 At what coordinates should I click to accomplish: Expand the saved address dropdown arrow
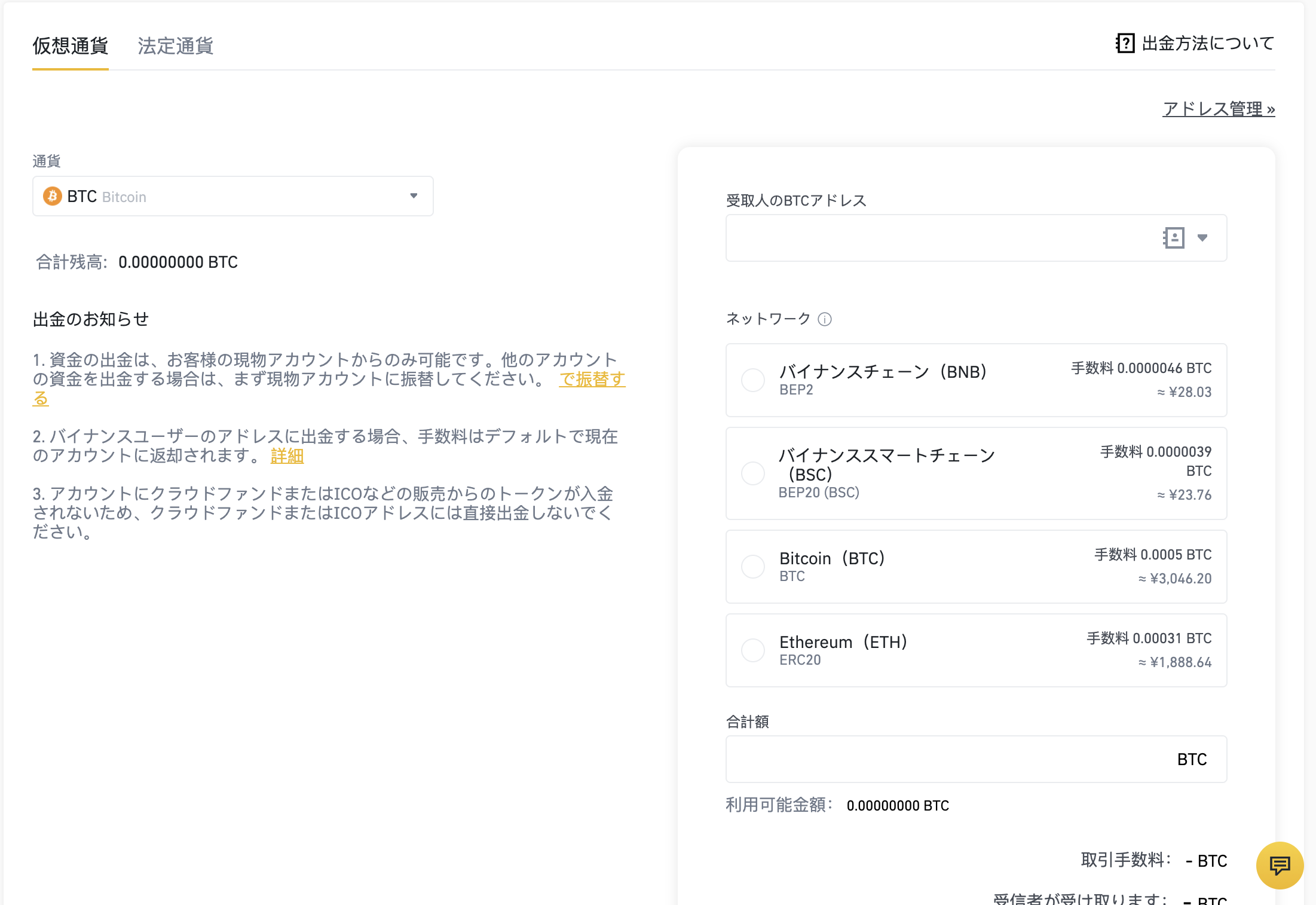click(x=1202, y=238)
